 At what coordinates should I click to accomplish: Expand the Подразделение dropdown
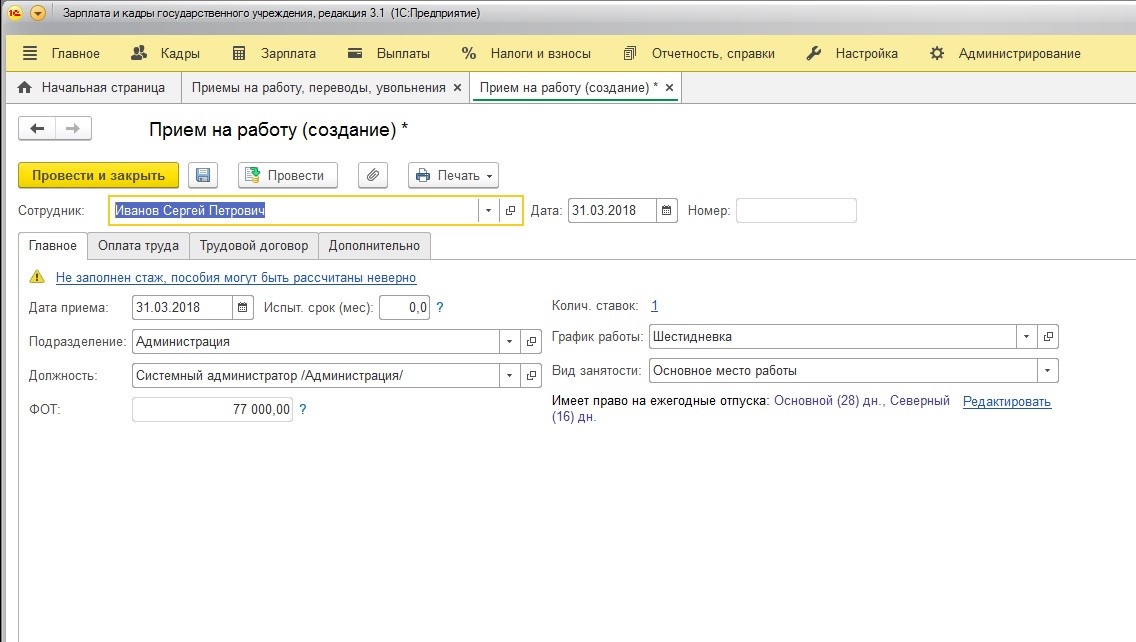tap(509, 341)
